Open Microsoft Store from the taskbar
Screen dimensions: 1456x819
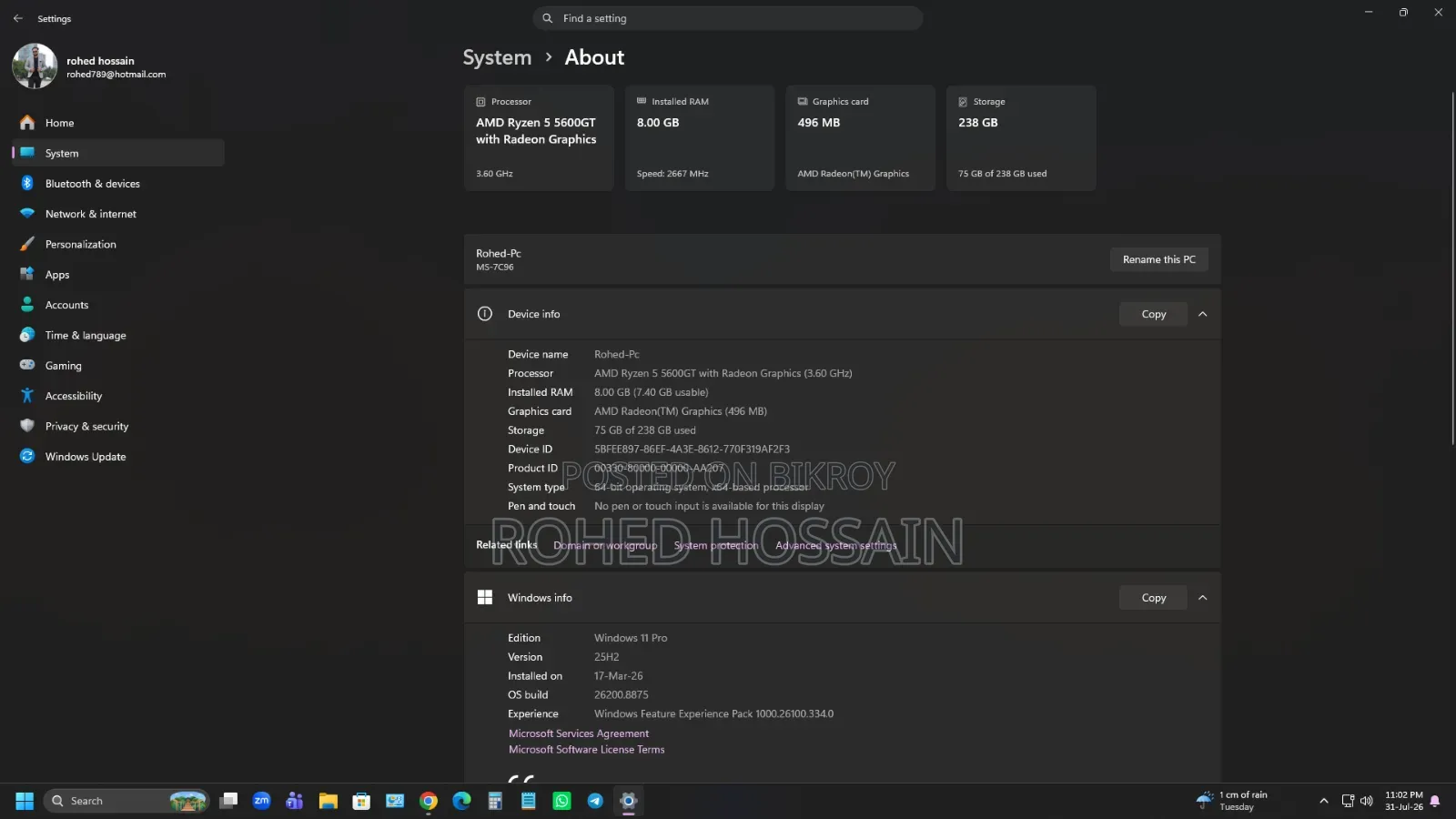(x=361, y=801)
